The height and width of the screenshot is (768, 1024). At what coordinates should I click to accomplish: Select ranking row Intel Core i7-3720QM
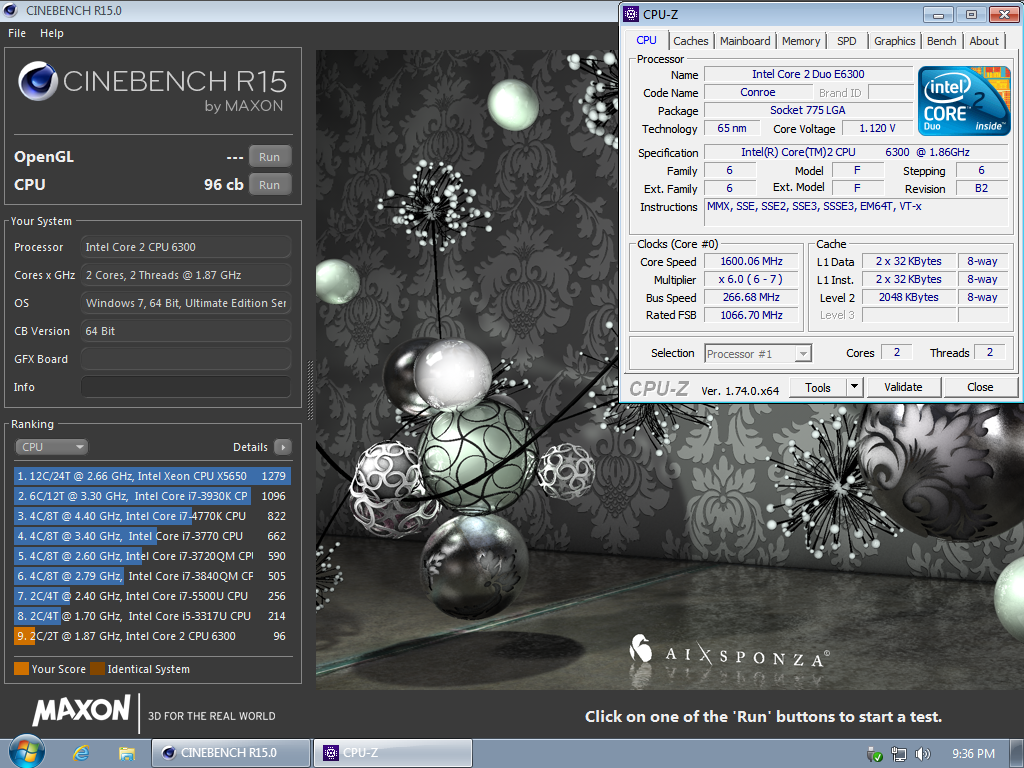[x=152, y=556]
